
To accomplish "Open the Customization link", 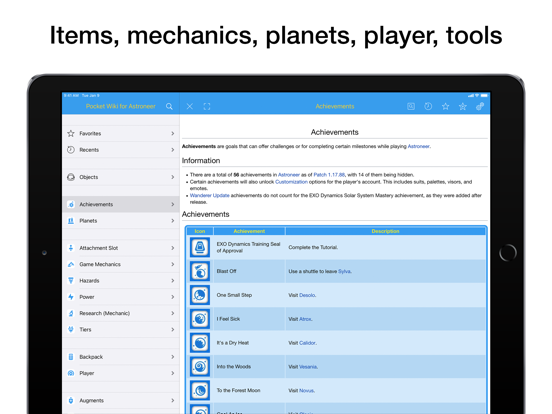I will tap(291, 182).
